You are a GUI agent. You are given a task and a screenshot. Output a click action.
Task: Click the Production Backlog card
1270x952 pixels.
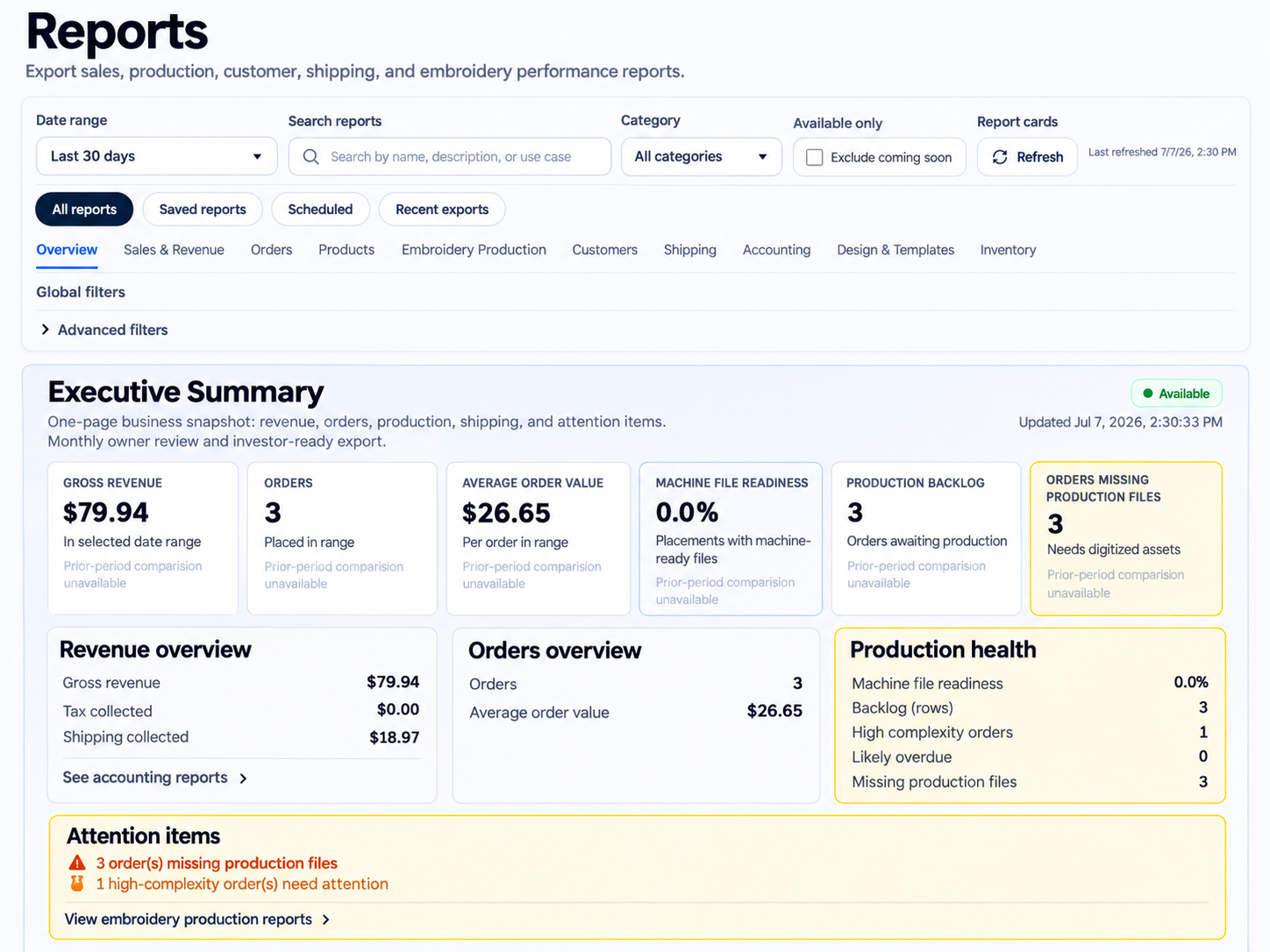pos(926,538)
